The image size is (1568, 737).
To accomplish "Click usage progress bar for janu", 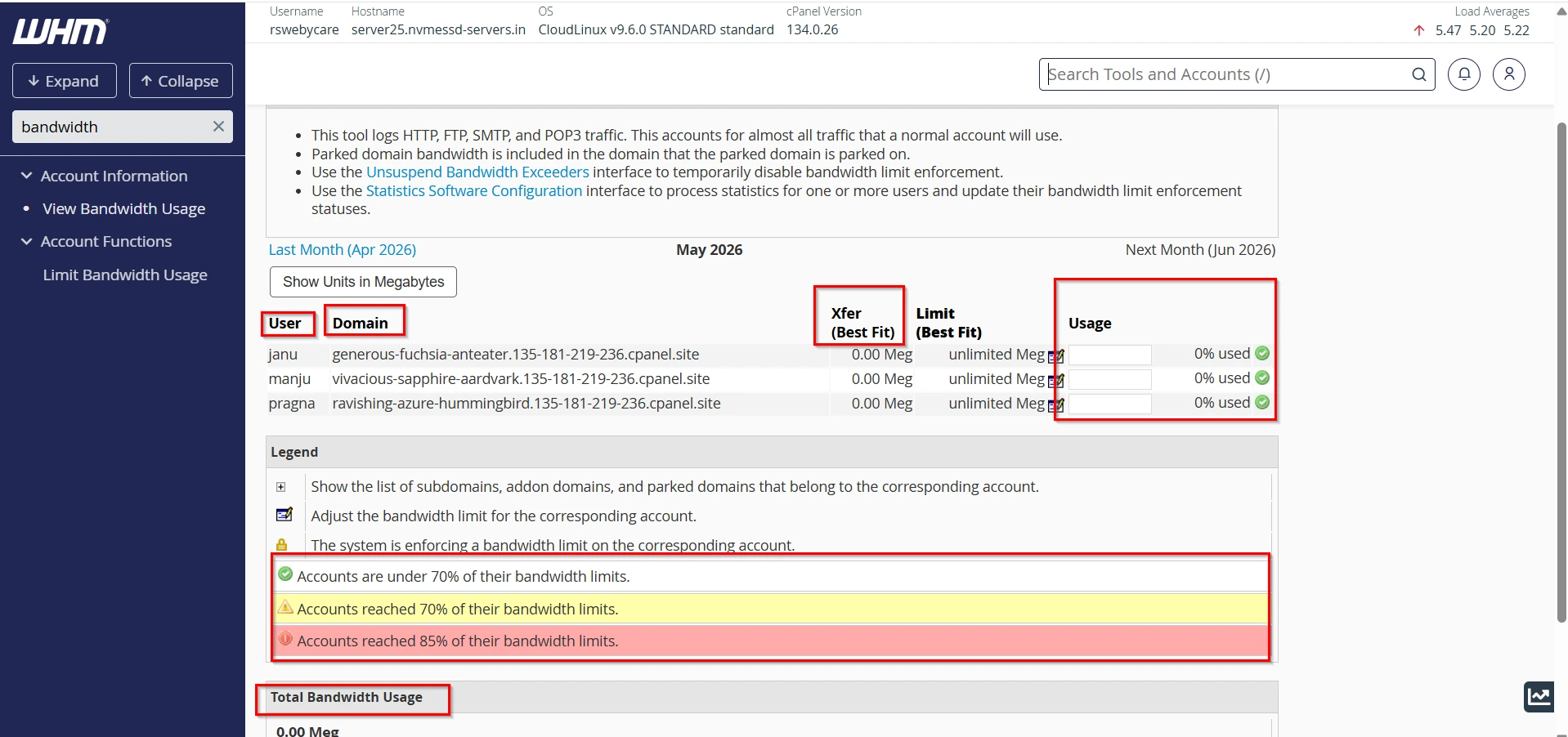I will pos(1109,355).
